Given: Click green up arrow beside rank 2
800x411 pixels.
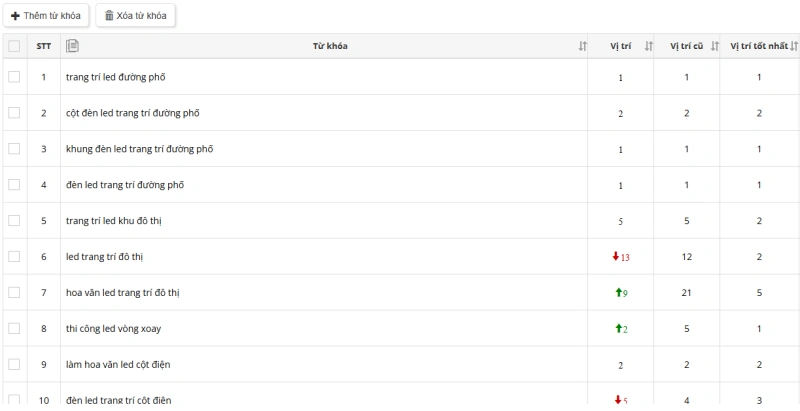Looking at the screenshot, I should pos(619,329).
